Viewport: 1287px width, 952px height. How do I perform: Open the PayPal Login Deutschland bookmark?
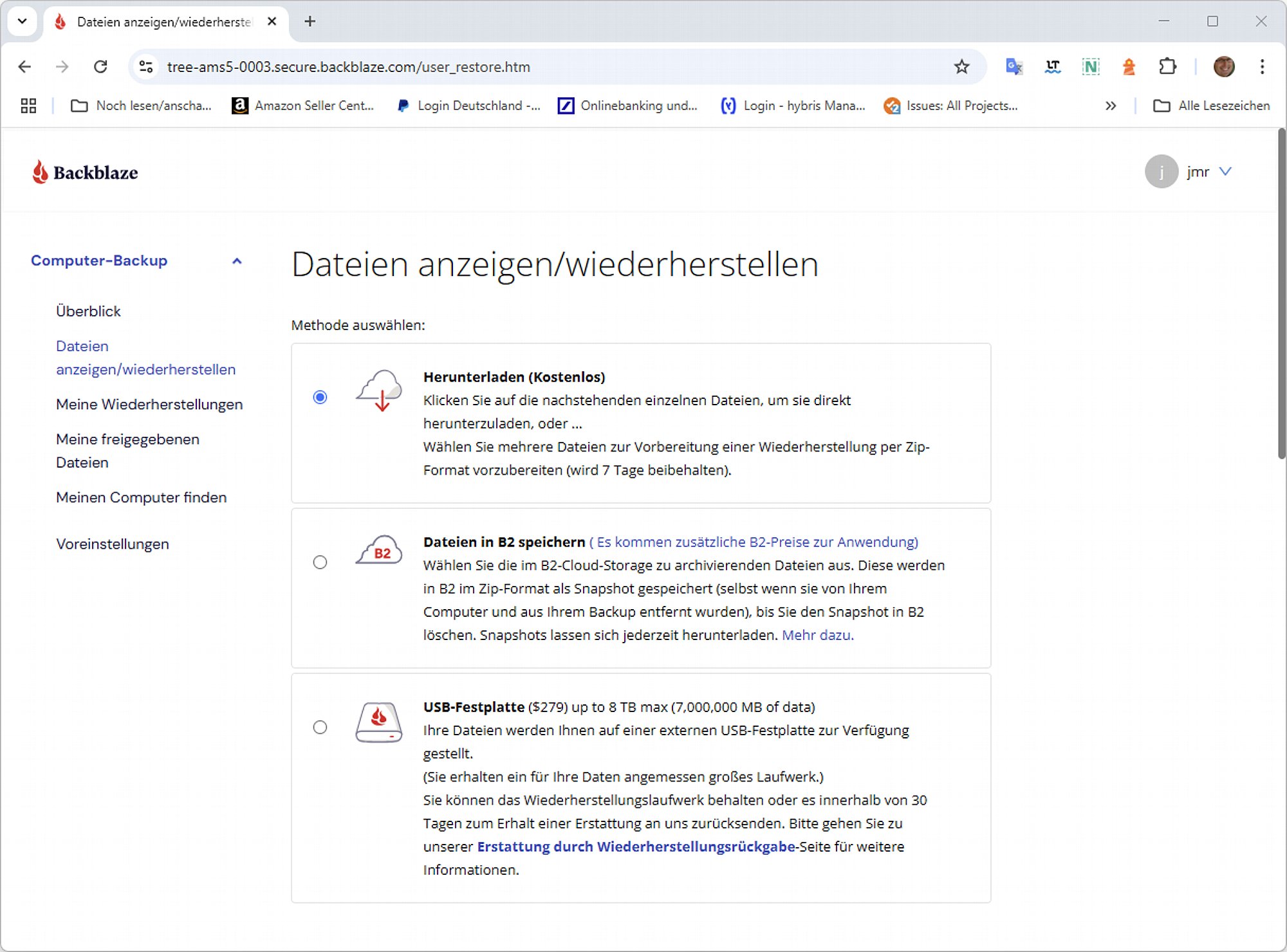(x=468, y=106)
